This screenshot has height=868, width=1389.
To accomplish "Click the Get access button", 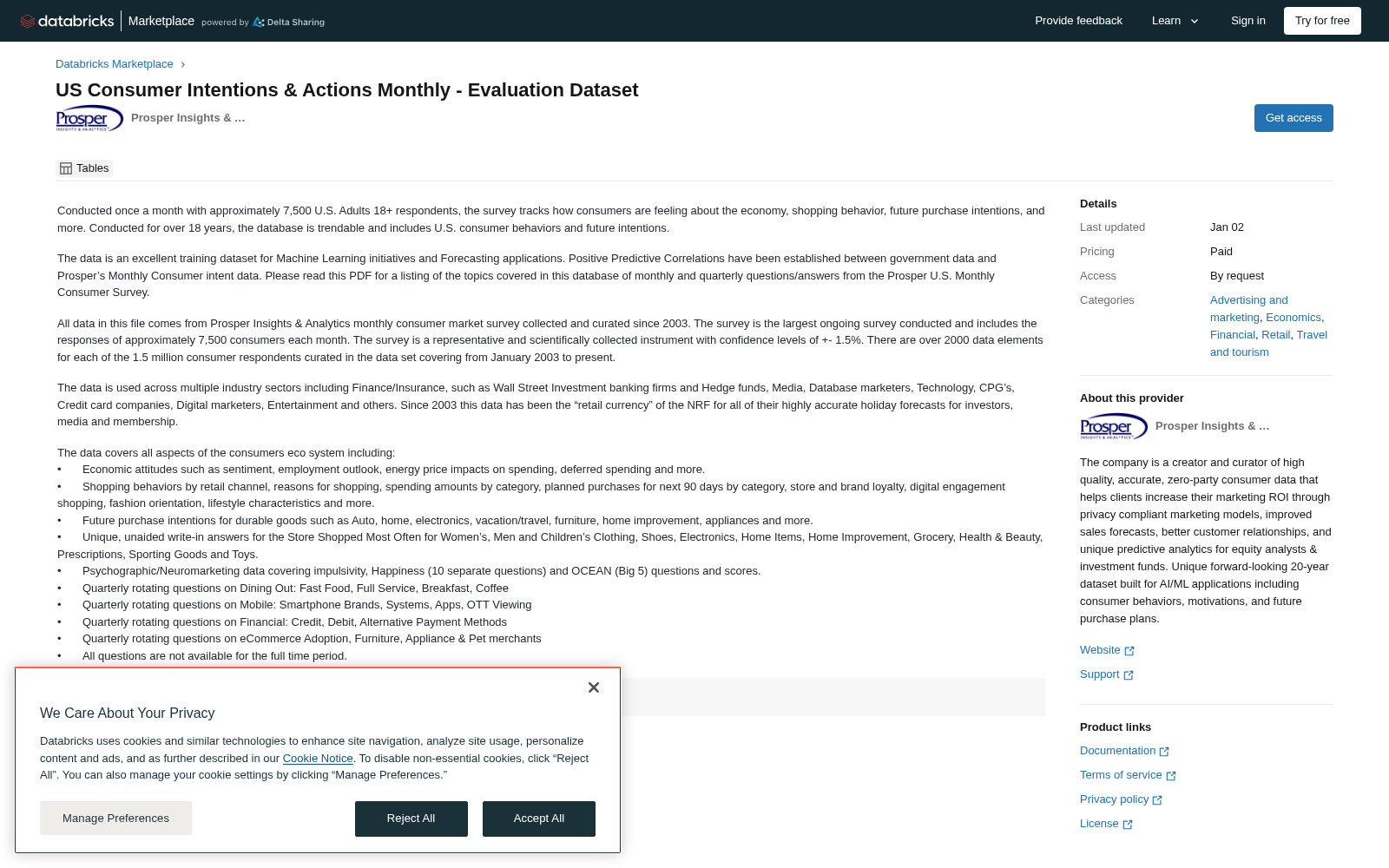I will (1294, 118).
